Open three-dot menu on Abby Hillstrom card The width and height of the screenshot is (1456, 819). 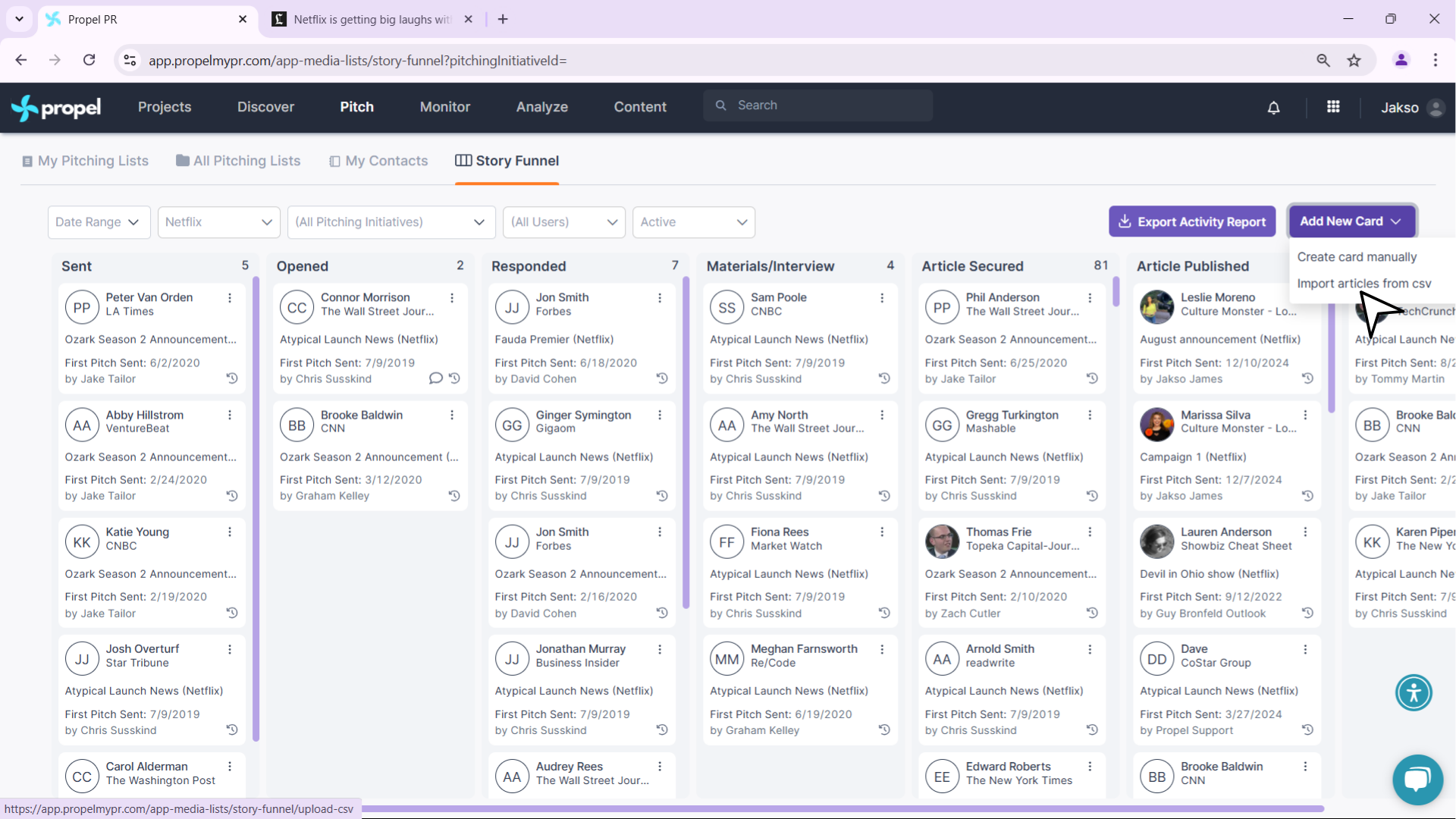pyautogui.click(x=230, y=415)
